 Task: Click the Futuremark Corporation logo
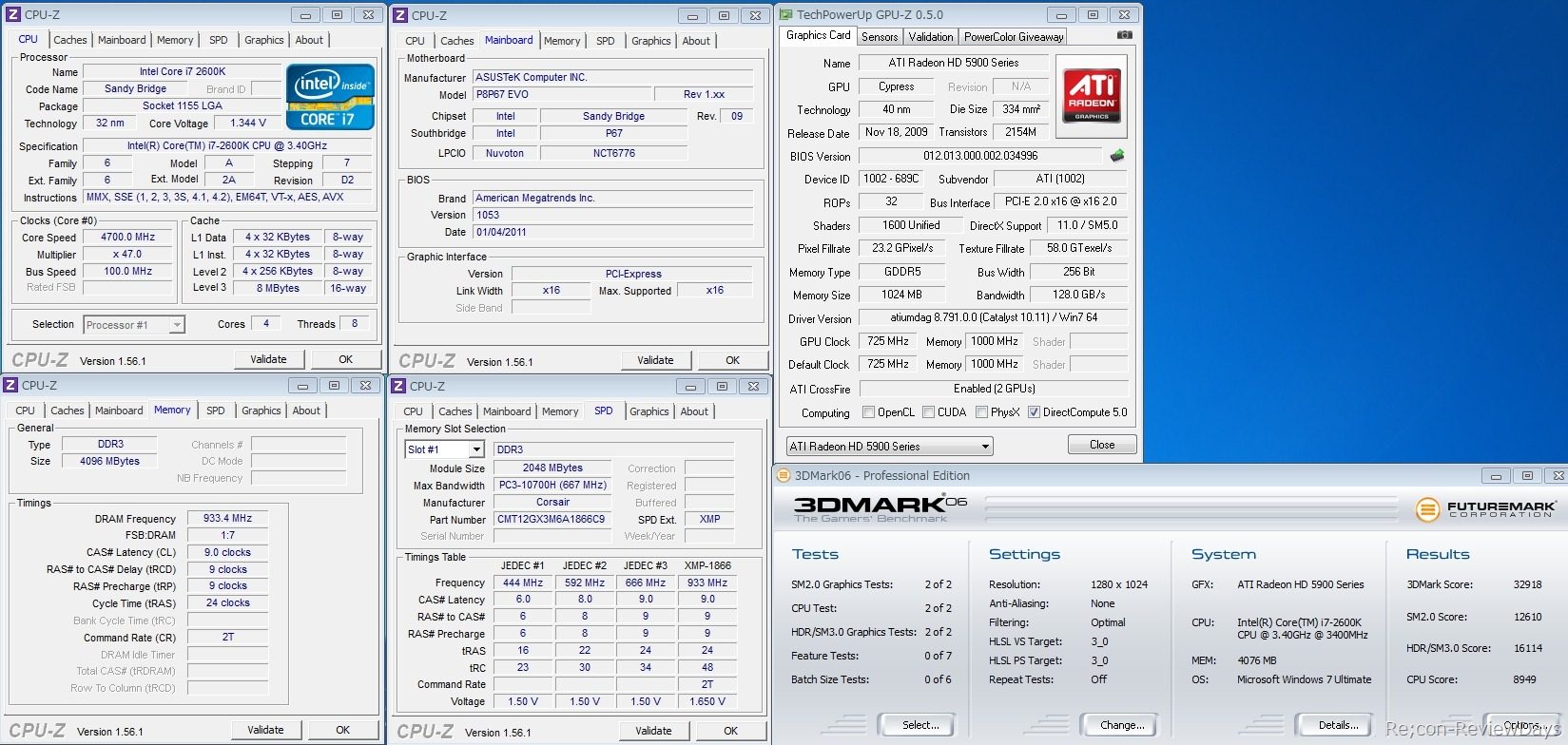pyautogui.click(x=1486, y=509)
